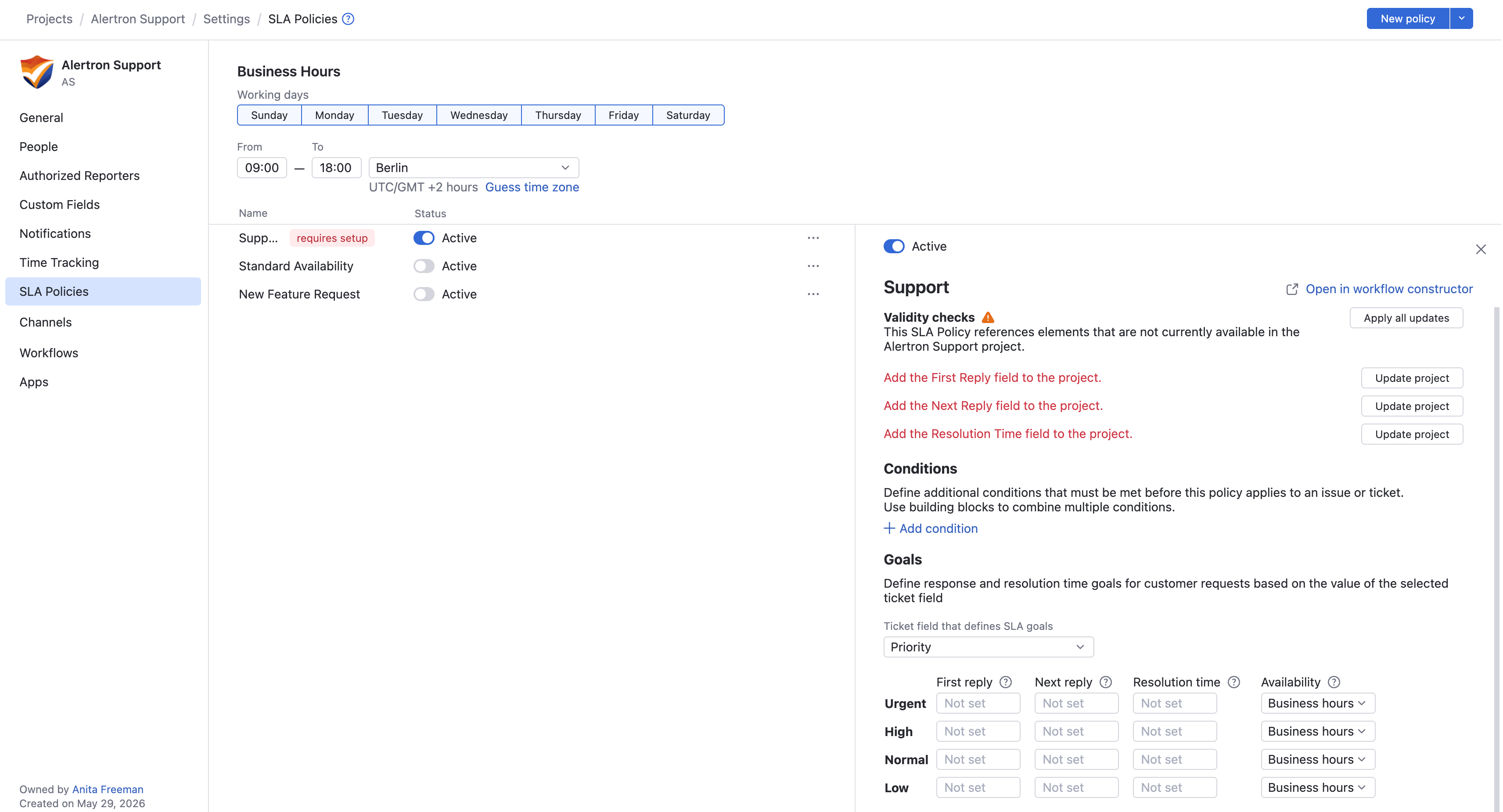Image resolution: width=1503 pixels, height=812 pixels.
Task: Click the SLA Policies help icon in breadcrumb
Action: (349, 19)
